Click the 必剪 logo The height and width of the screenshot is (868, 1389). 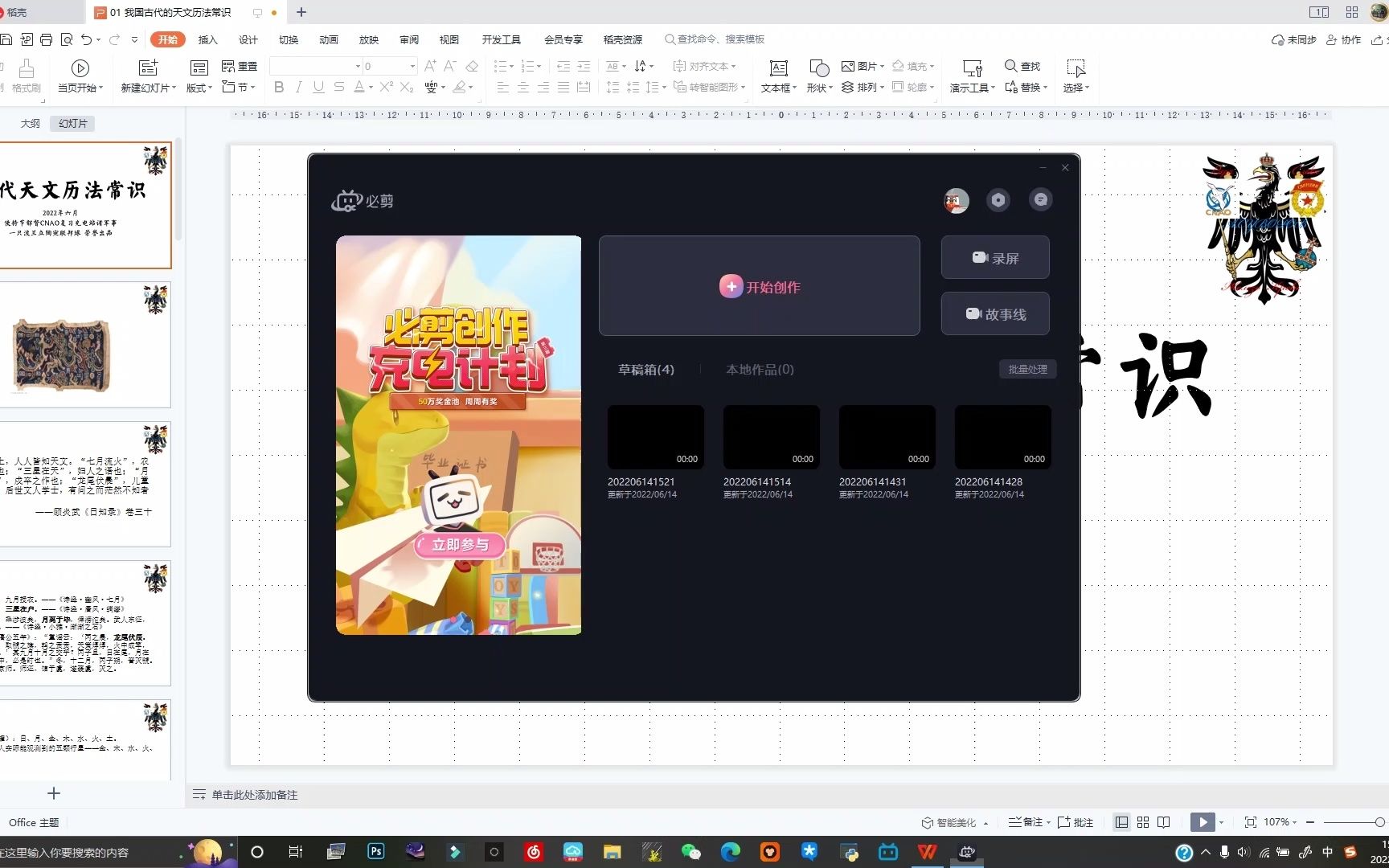tap(363, 201)
